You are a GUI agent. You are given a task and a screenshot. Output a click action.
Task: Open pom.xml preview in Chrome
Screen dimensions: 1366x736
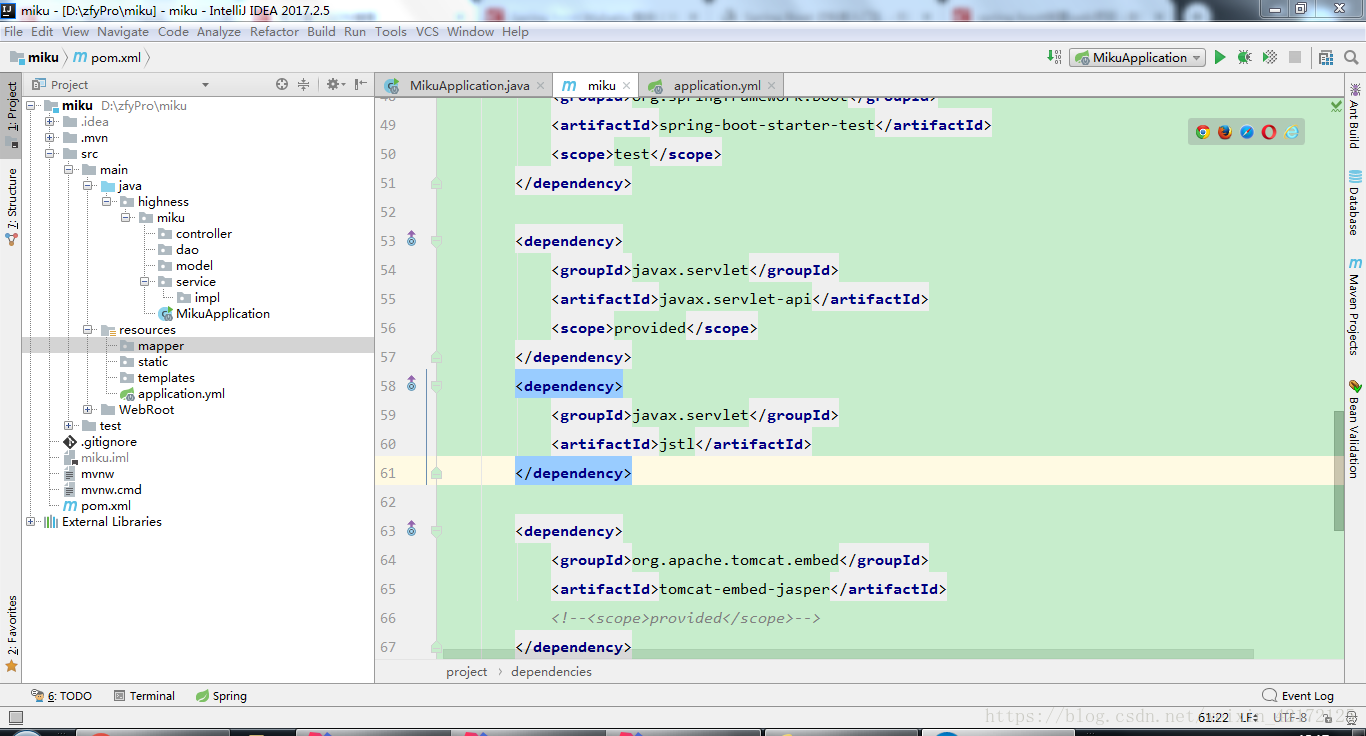pyautogui.click(x=1203, y=132)
